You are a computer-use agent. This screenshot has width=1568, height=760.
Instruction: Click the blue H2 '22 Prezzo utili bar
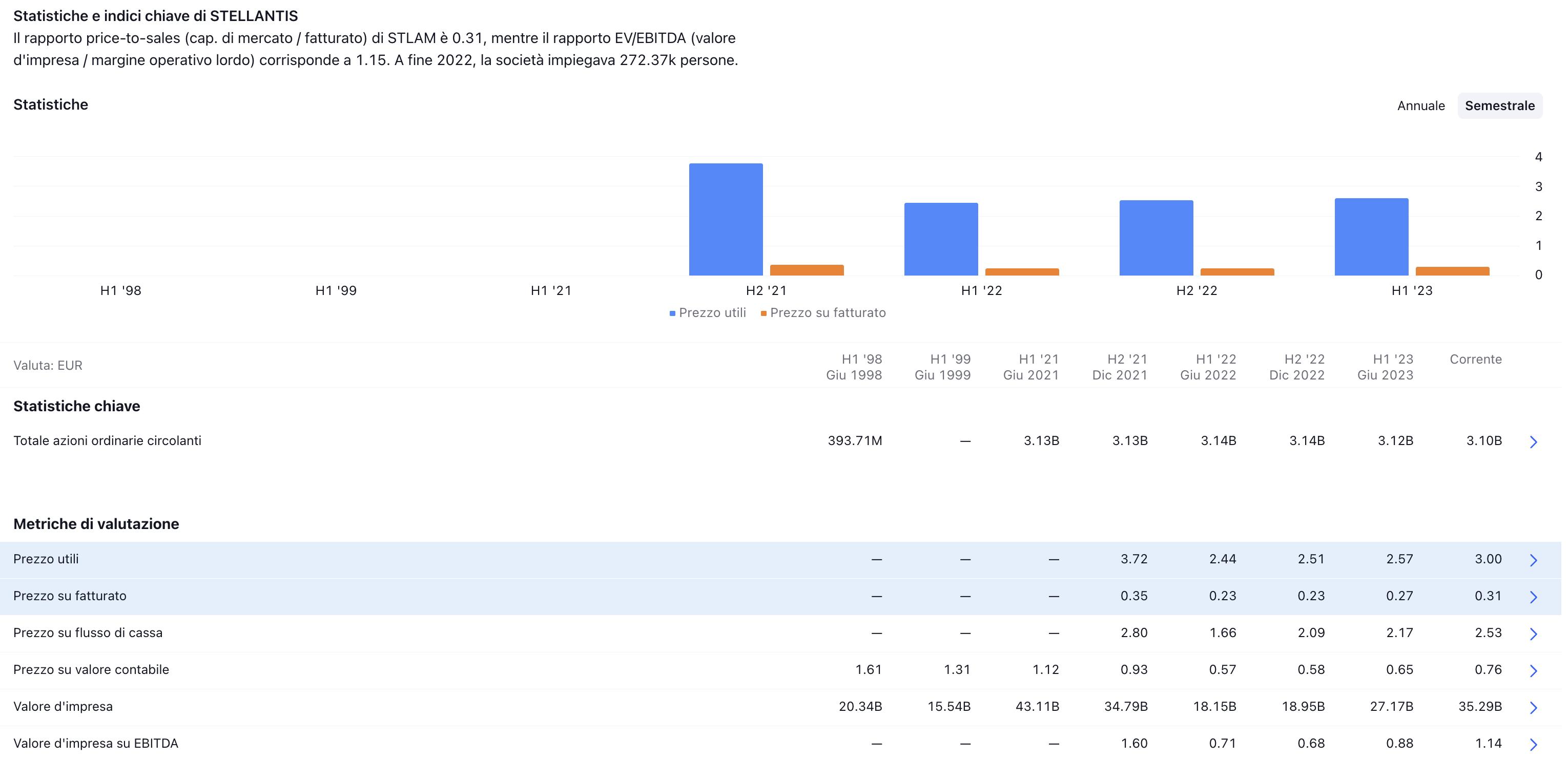click(x=1156, y=237)
